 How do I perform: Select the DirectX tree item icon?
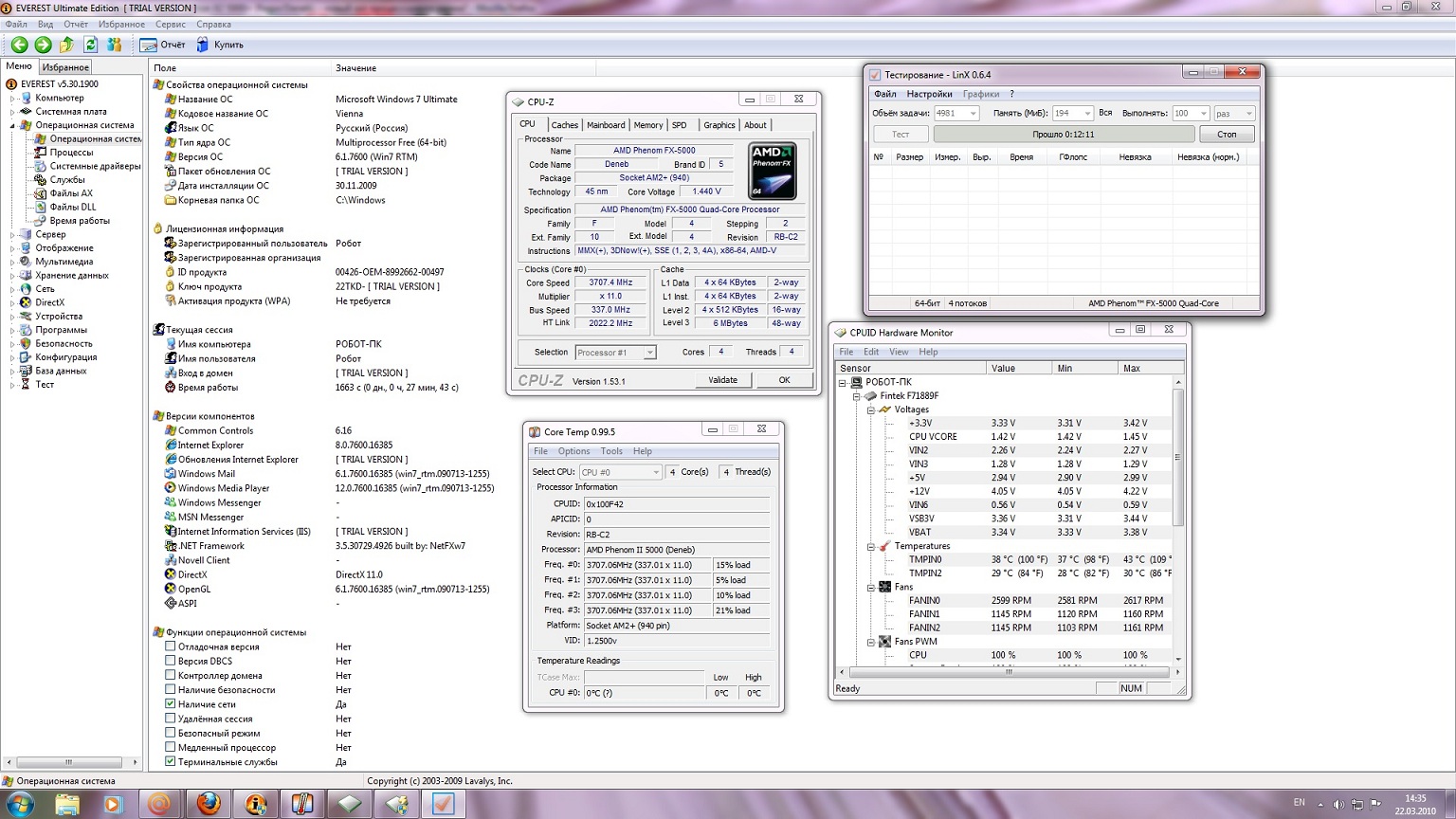27,302
